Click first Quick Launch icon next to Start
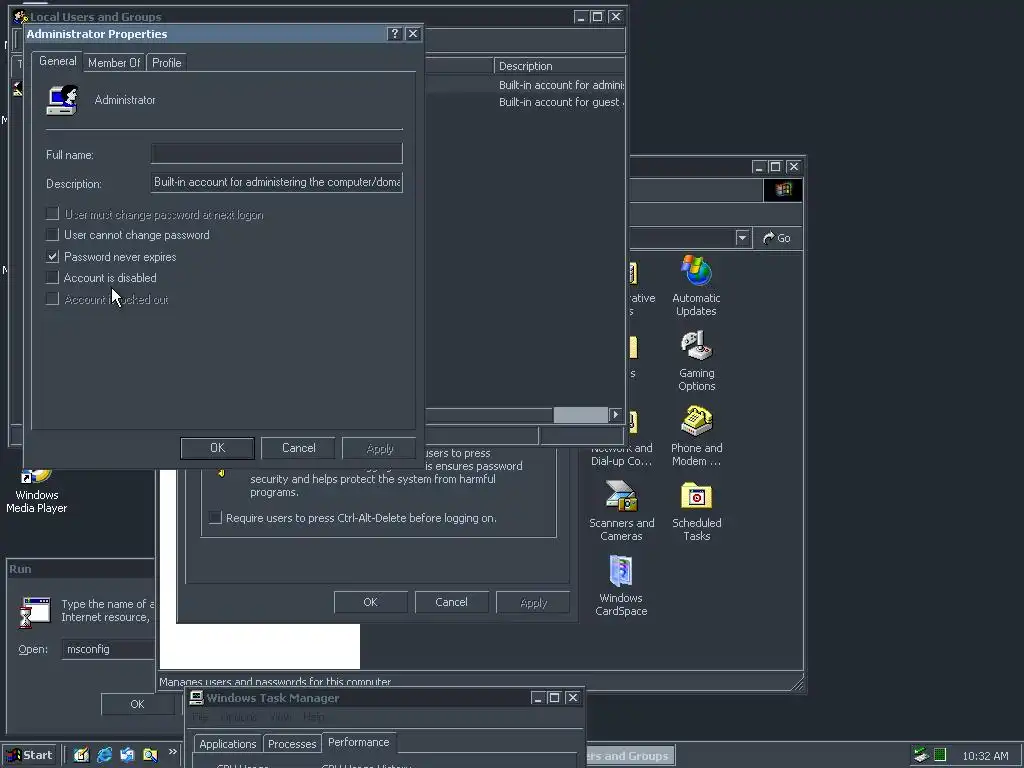Screen dimensions: 1024x768 (x=82, y=755)
